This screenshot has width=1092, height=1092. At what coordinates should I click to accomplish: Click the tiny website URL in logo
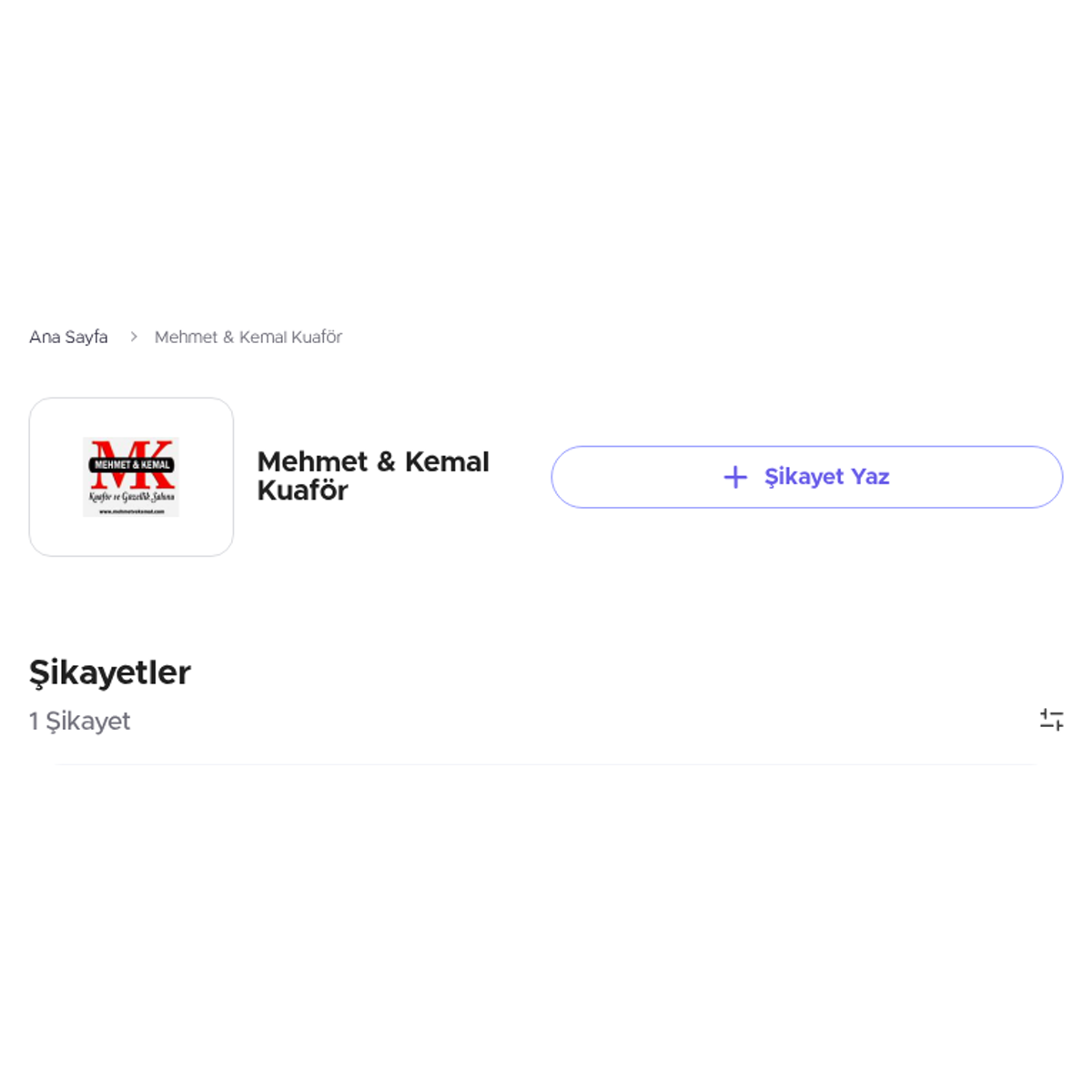(x=132, y=511)
